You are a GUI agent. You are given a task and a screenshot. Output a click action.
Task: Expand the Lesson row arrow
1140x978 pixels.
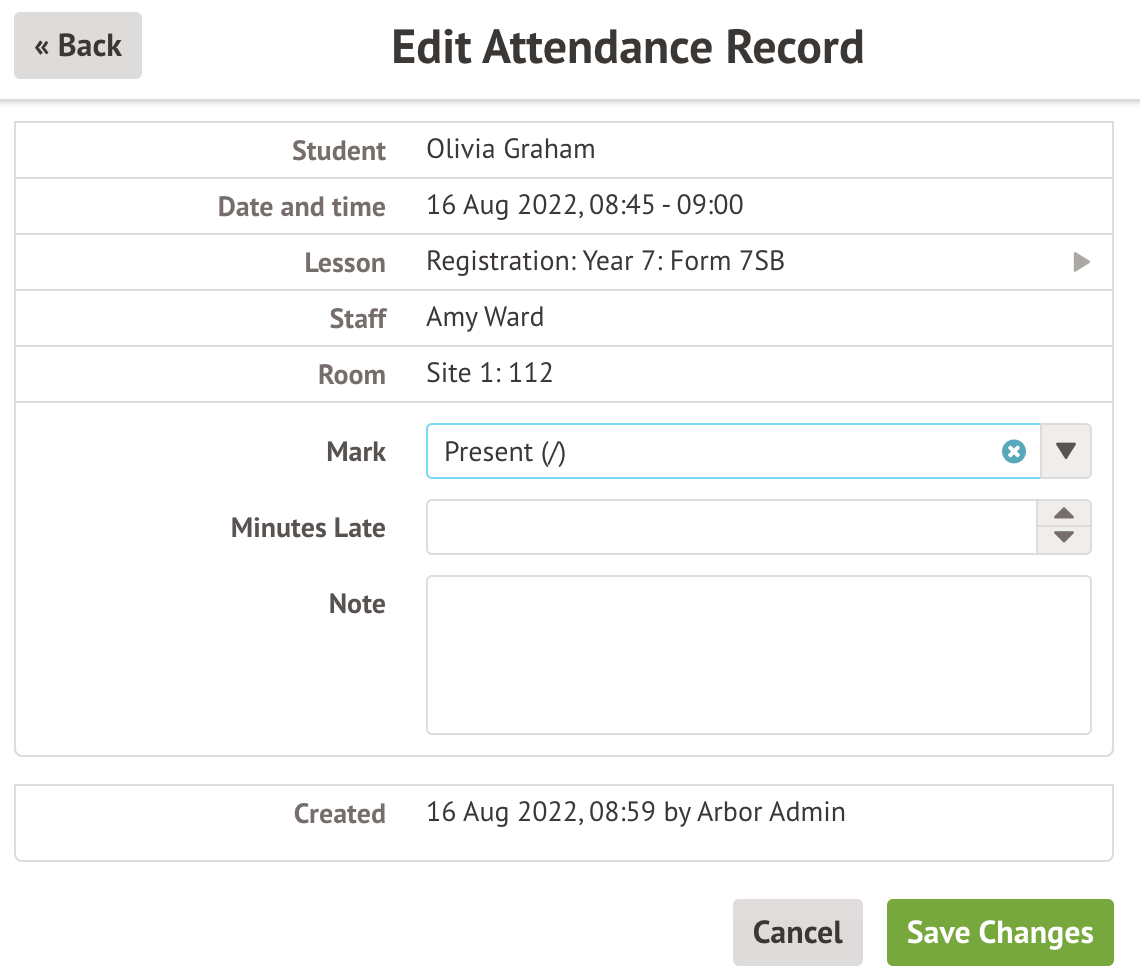1081,263
